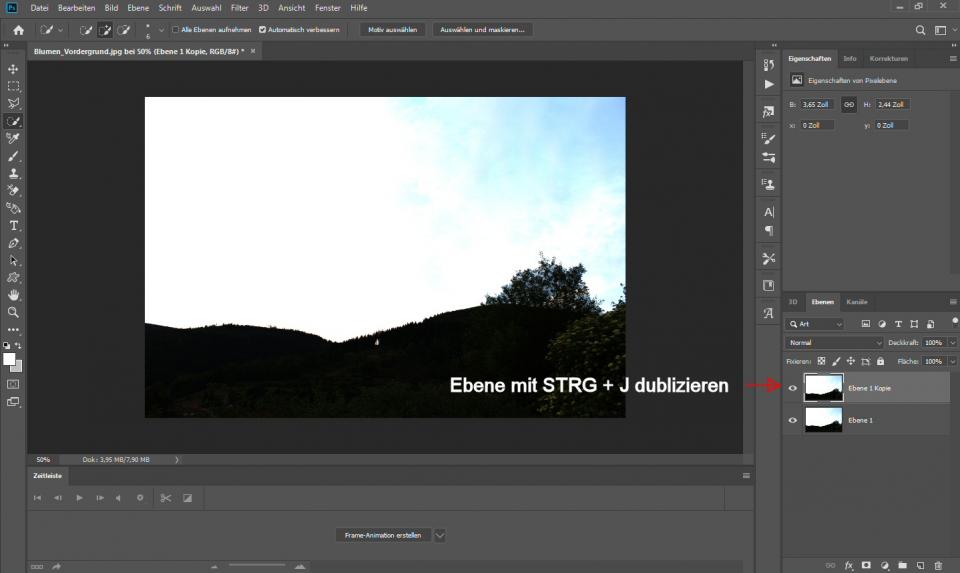This screenshot has height=573, width=960.
Task: Hide the 'Ebene 1 Kopie' layer
Action: [x=793, y=388]
